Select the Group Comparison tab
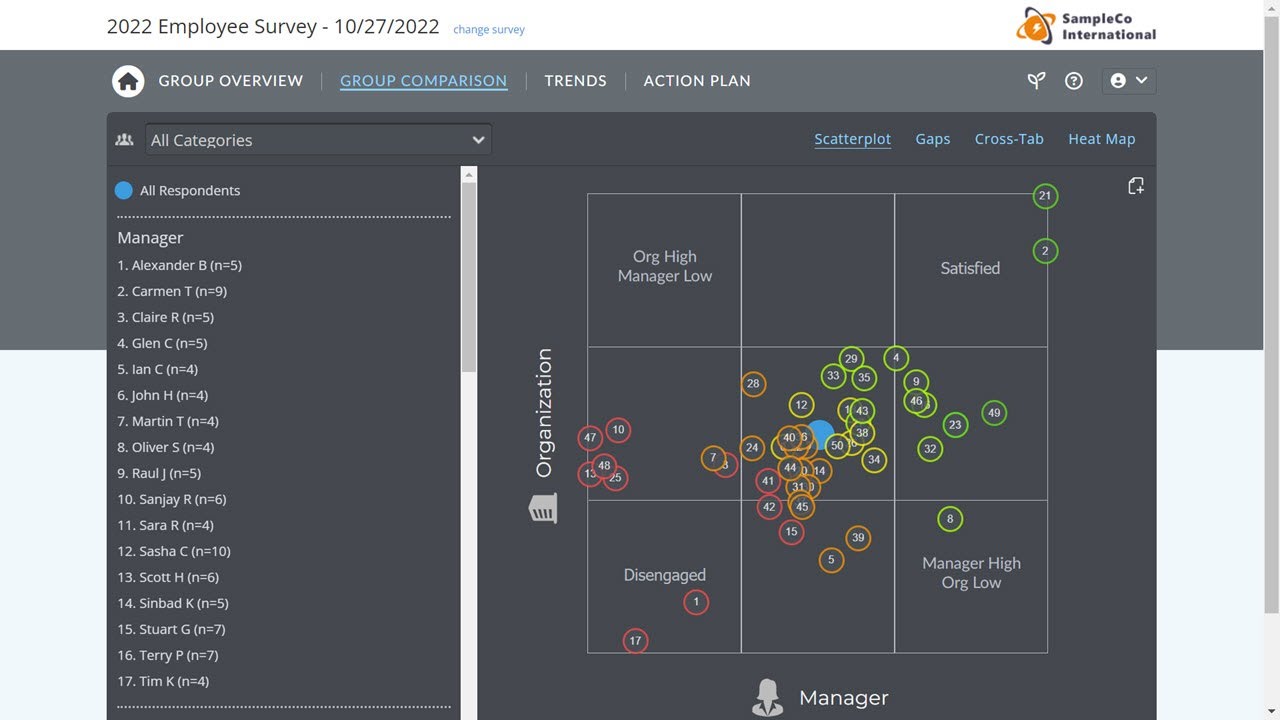The height and width of the screenshot is (720, 1280). tap(424, 81)
